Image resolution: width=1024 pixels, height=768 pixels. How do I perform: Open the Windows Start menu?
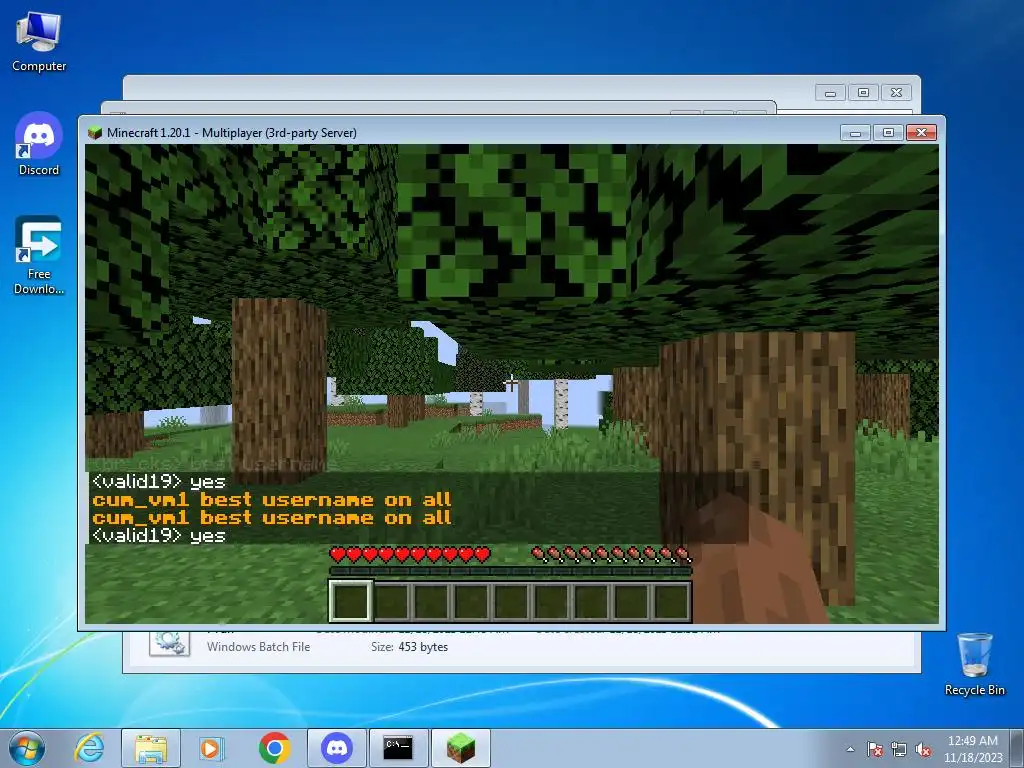(26, 748)
